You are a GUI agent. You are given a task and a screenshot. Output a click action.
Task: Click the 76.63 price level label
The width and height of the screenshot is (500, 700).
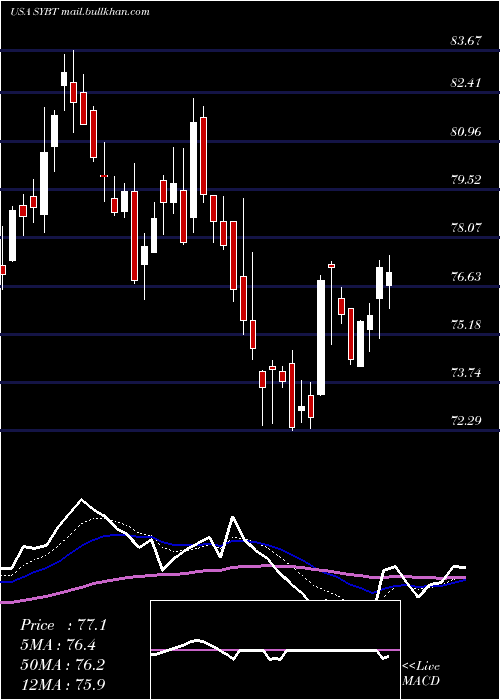point(466,276)
